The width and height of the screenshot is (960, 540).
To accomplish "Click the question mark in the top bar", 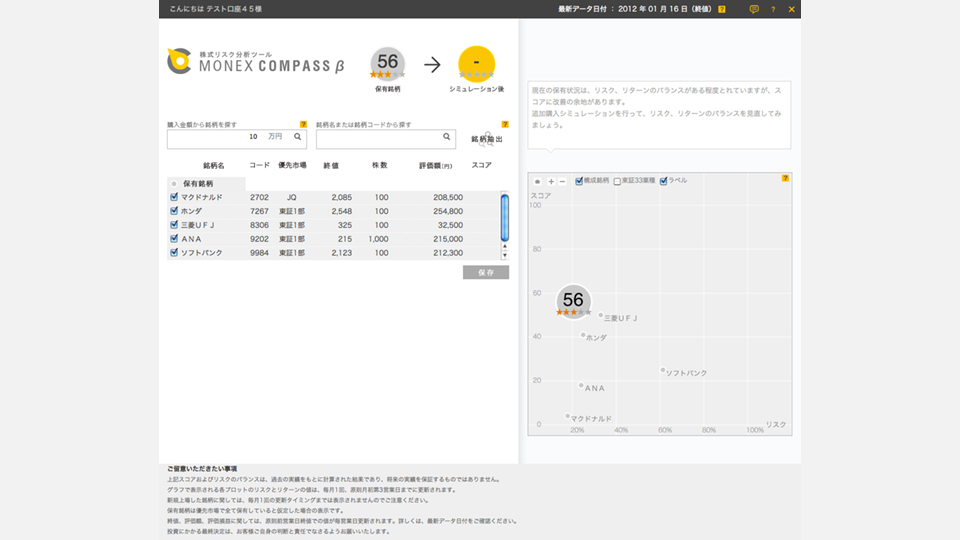I will coord(773,9).
